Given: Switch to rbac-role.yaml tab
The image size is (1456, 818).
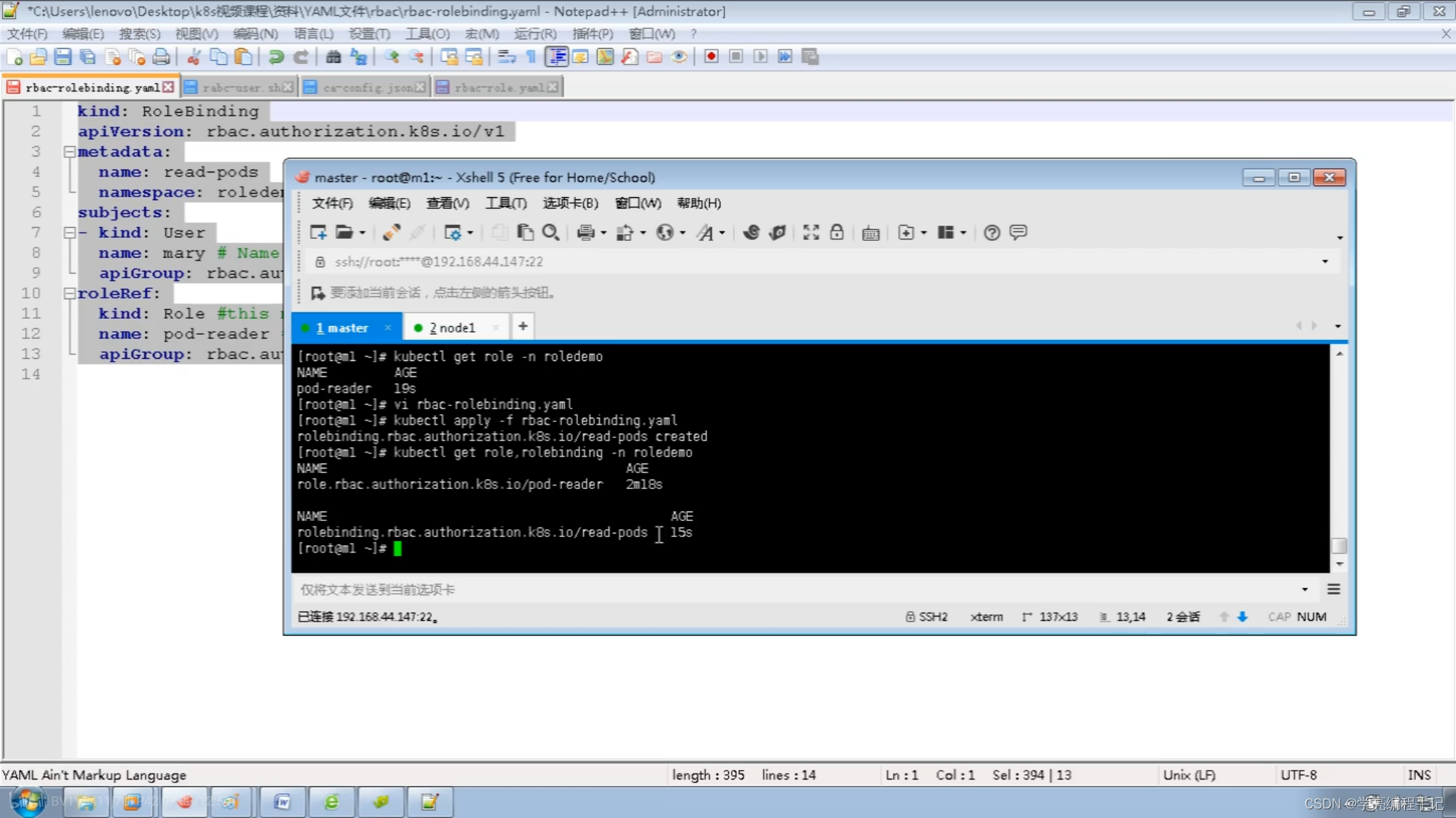Looking at the screenshot, I should pyautogui.click(x=499, y=87).
